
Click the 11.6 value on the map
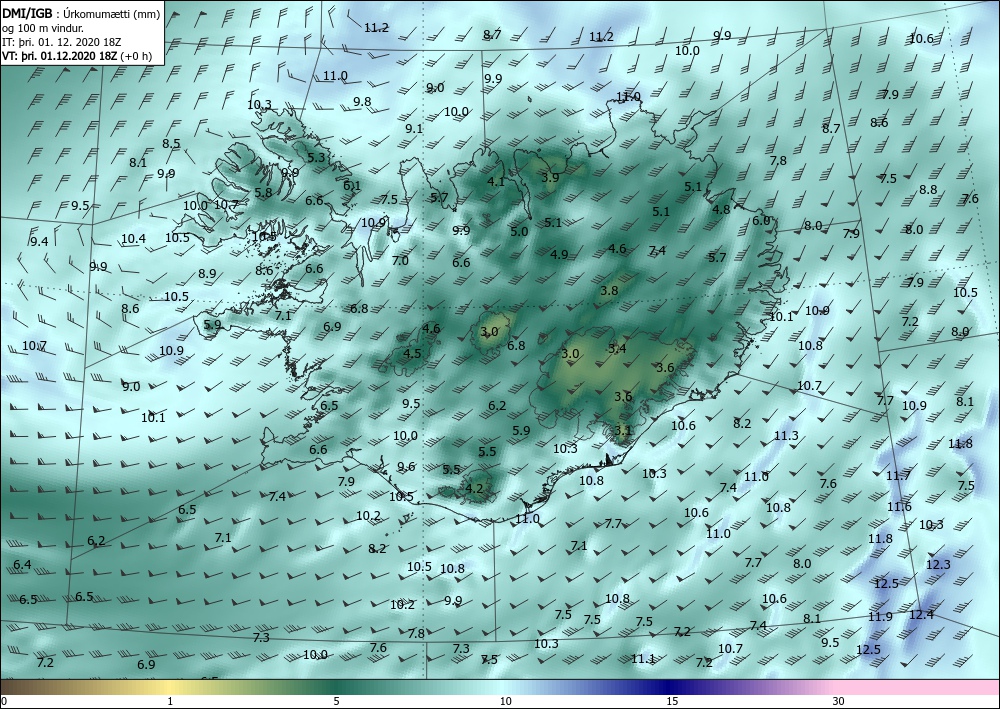pos(899,507)
